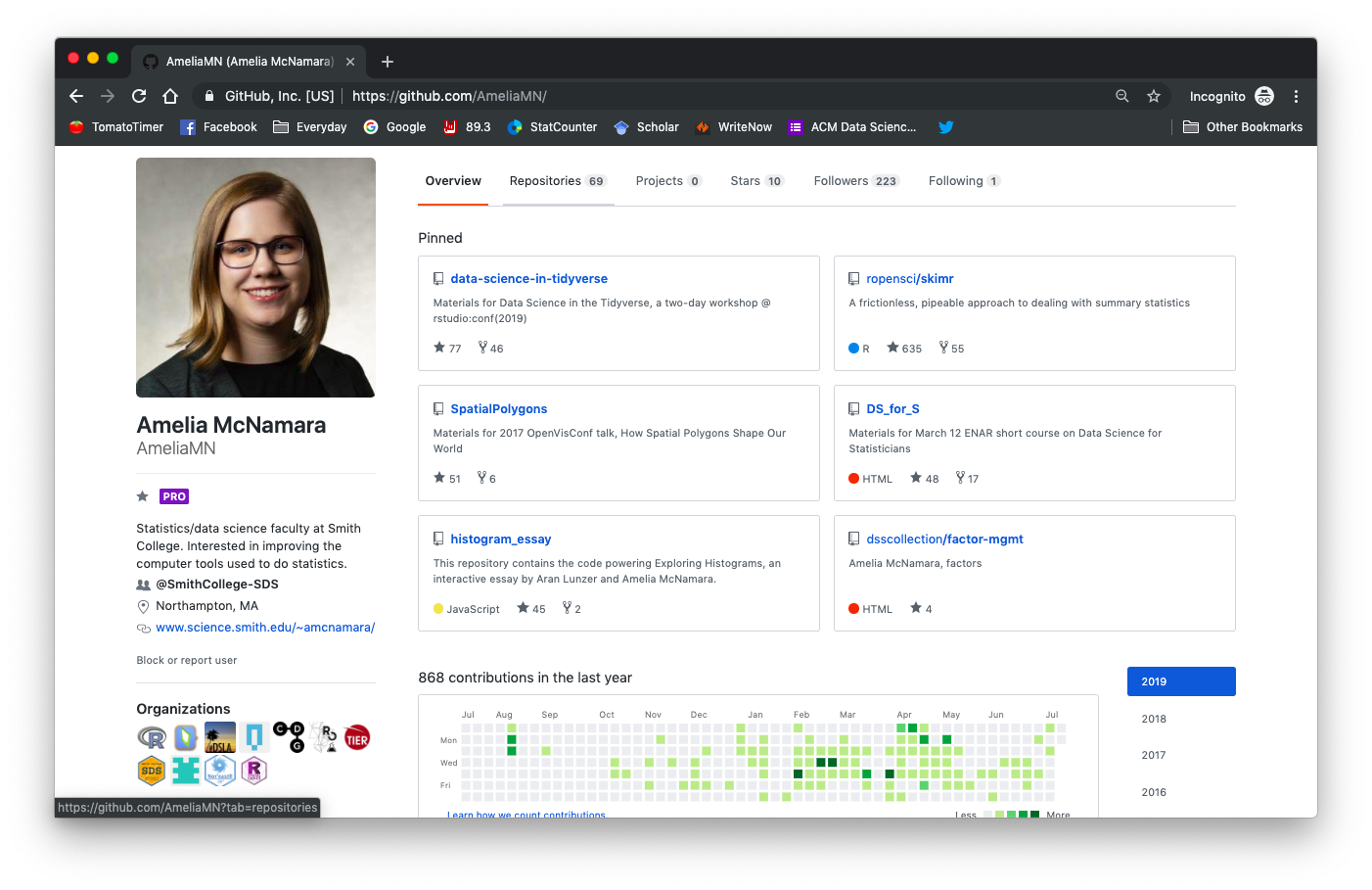
Task: Open the DSLA organization icon
Action: click(219, 737)
